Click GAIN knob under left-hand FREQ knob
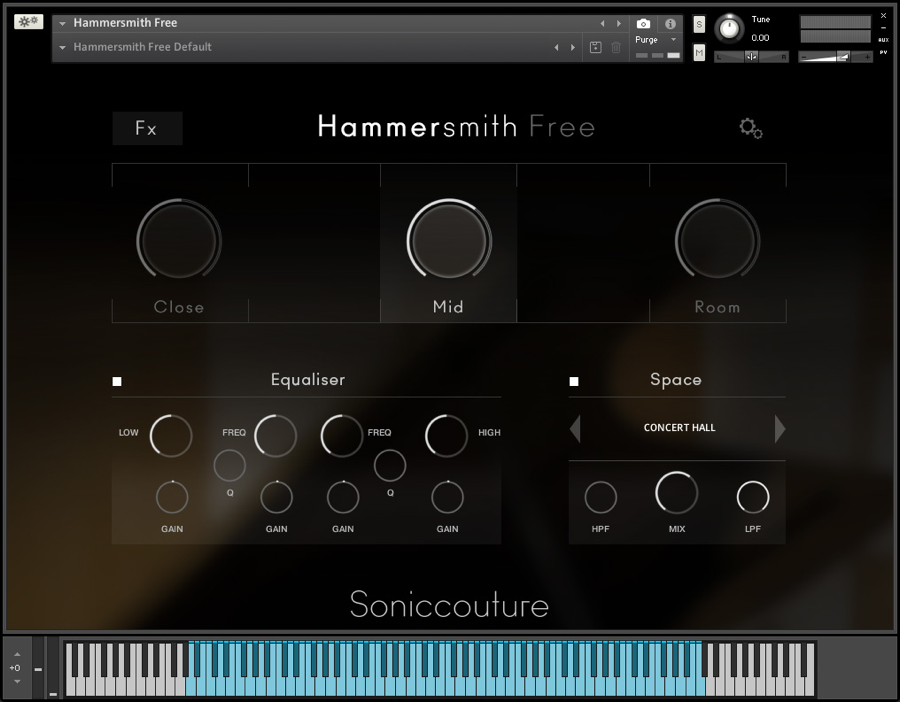The width and height of the screenshot is (900, 702). [x=277, y=497]
